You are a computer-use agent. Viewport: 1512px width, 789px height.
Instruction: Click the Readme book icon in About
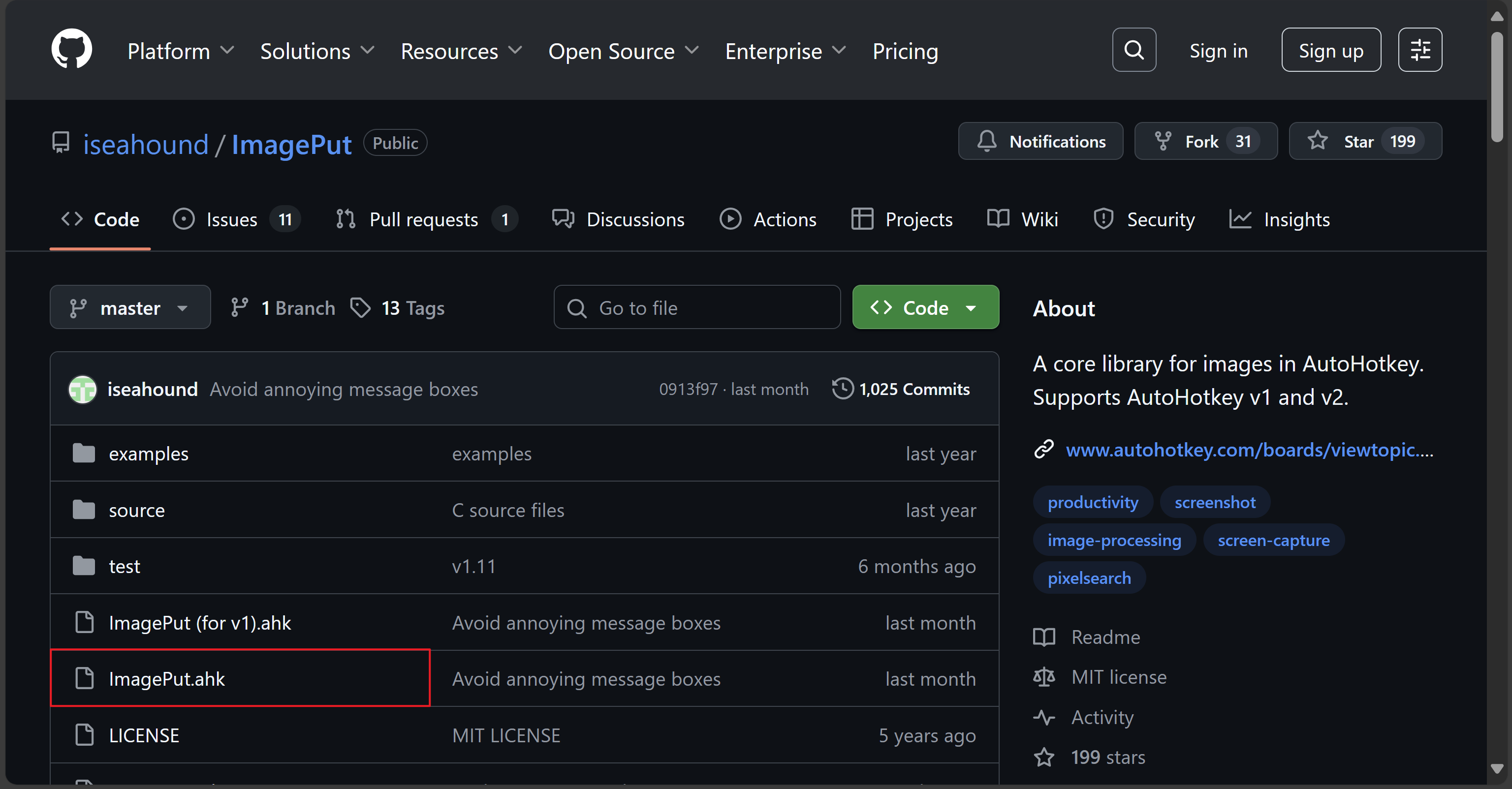(x=1043, y=637)
